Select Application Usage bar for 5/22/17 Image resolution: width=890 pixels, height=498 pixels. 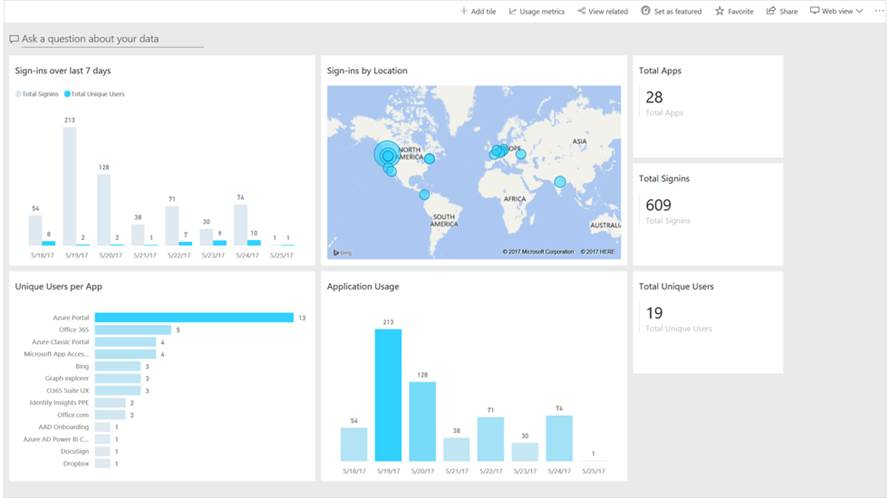491,440
